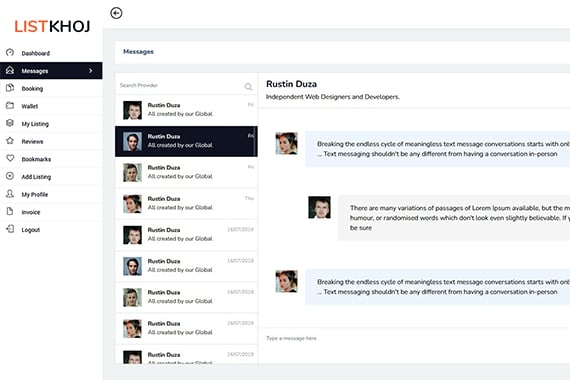Viewport: 570px width, 380px height.
Task: Click the Search Provider input field
Action: coord(186,85)
